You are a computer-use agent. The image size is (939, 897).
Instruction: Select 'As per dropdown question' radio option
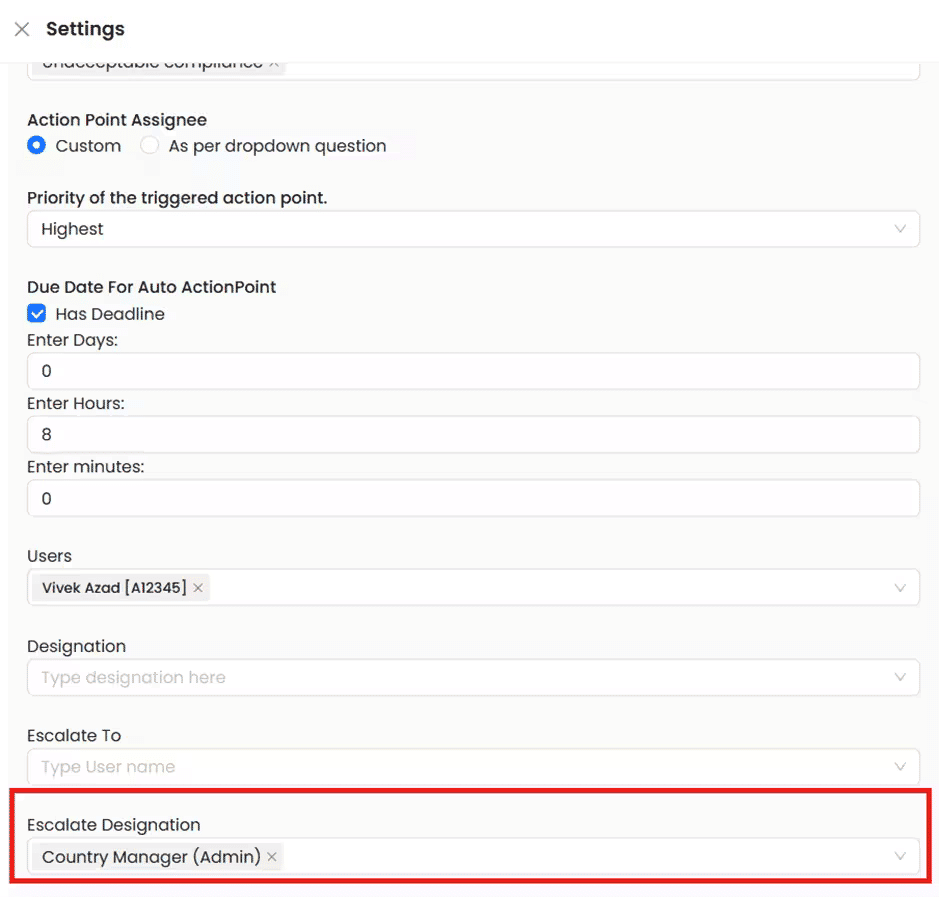coord(150,146)
